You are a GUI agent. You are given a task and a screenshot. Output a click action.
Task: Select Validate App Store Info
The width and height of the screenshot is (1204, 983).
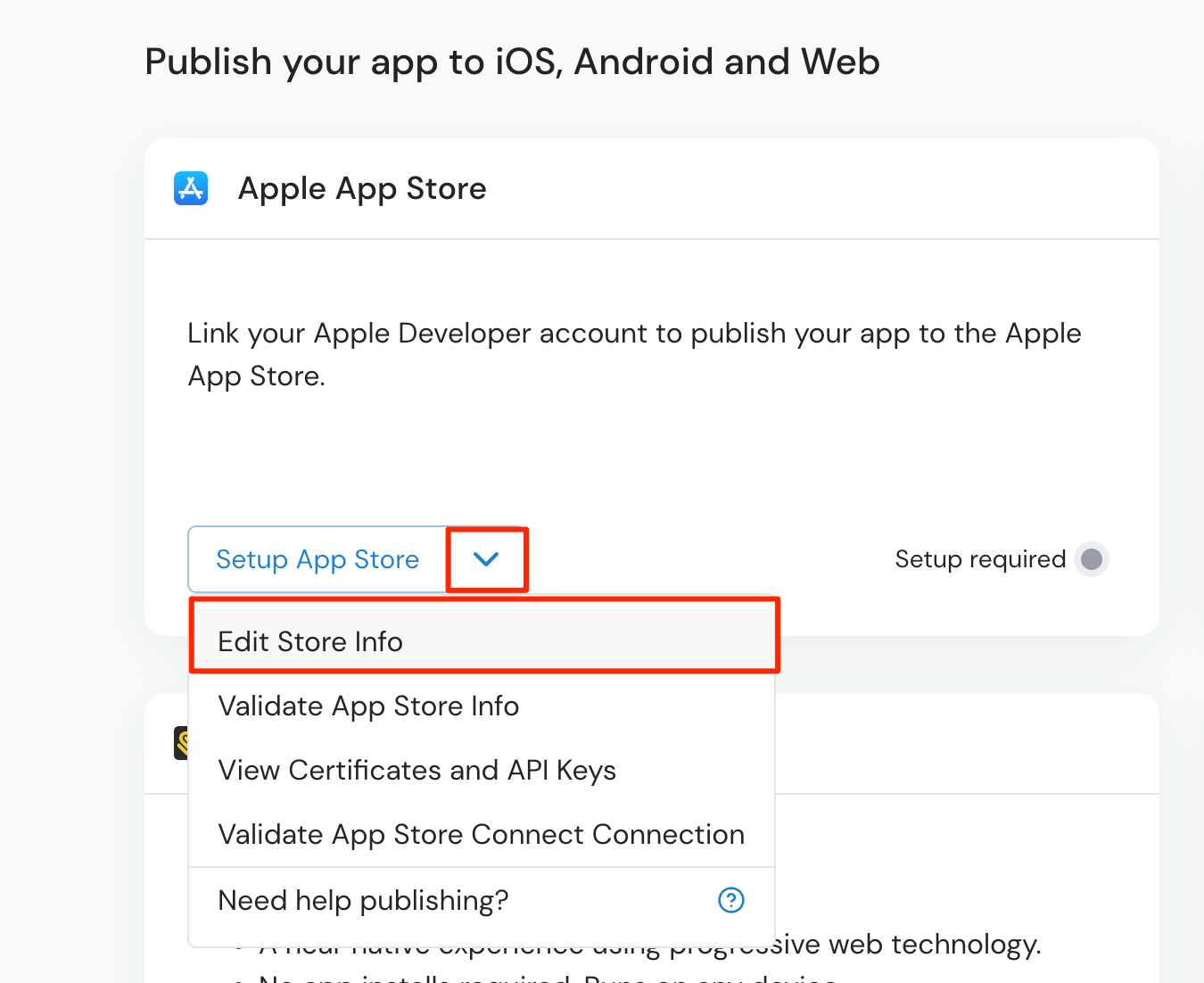tap(368, 706)
